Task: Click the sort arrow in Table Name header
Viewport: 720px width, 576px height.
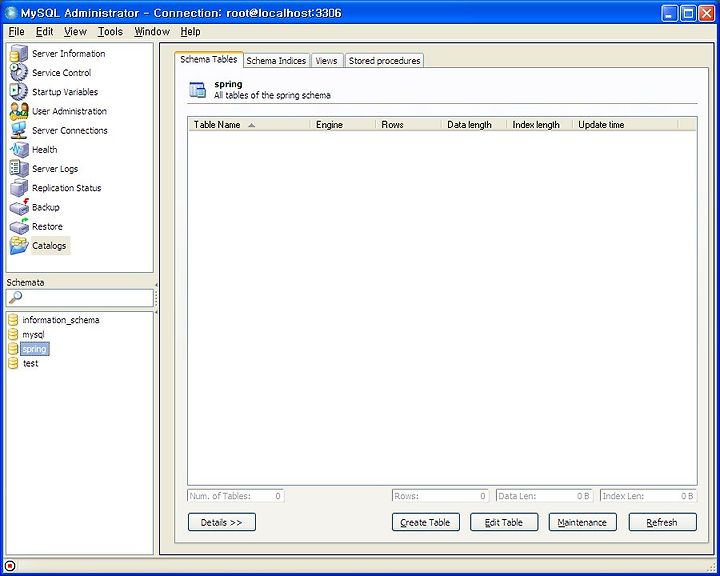Action: [251, 125]
